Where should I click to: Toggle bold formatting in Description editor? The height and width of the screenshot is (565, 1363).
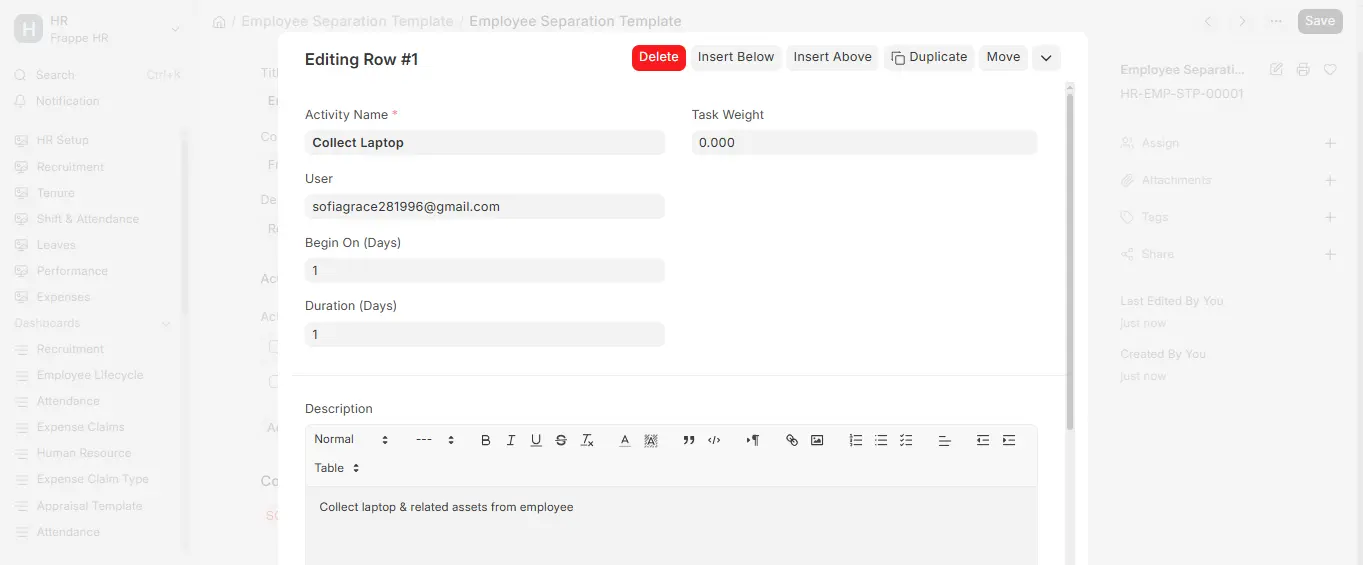(486, 440)
